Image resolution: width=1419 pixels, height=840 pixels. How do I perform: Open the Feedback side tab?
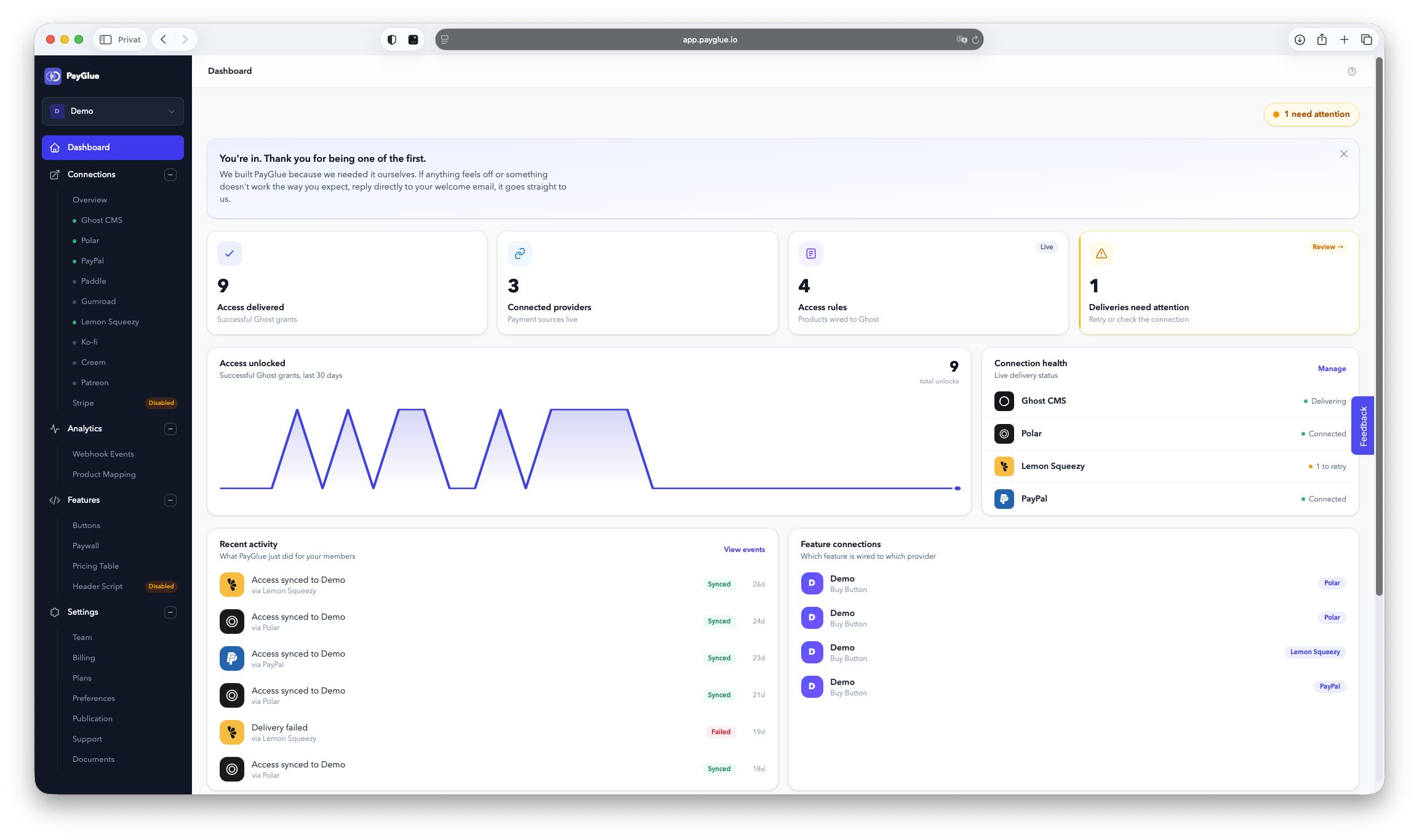[x=1363, y=425]
